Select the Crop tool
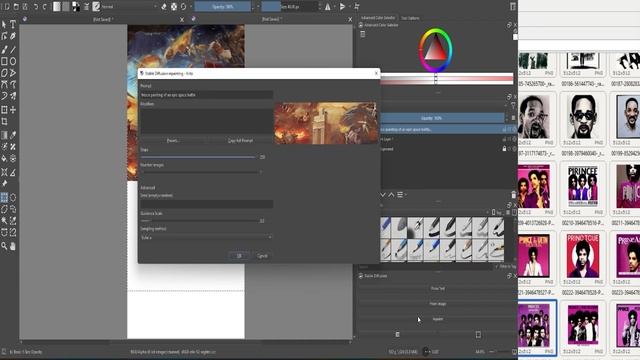640x360 pixels. (4, 122)
